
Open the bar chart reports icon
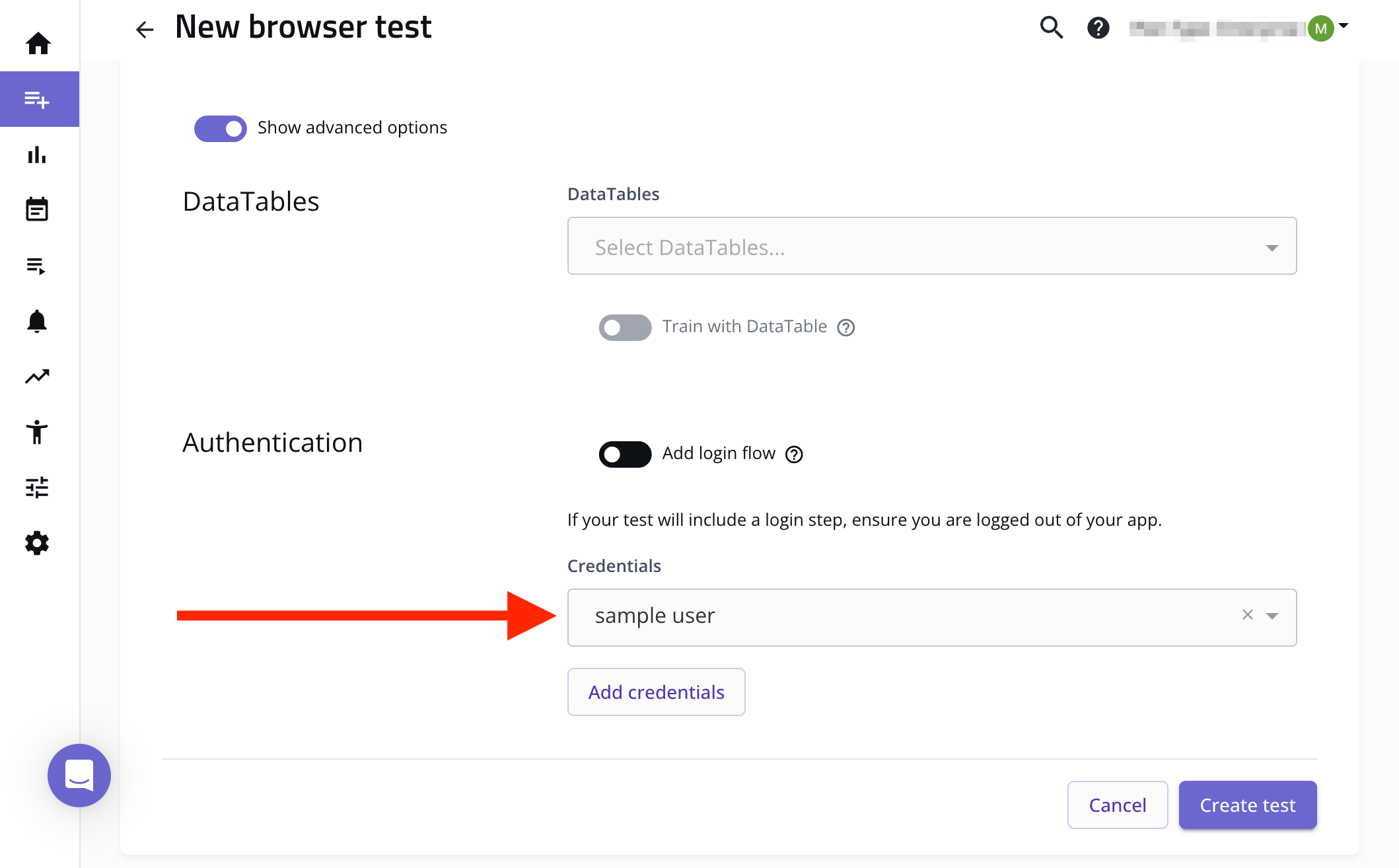click(37, 155)
